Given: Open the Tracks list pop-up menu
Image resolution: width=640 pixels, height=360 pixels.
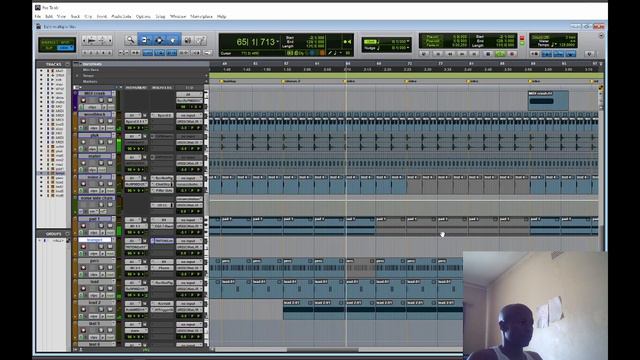Looking at the screenshot, I should coord(67,64).
